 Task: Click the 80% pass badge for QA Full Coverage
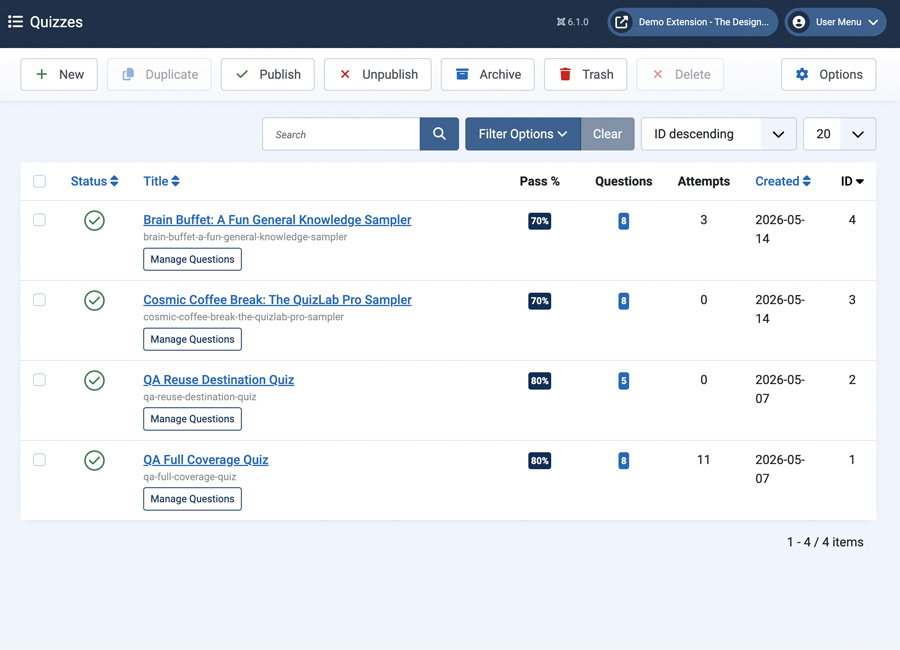[540, 460]
